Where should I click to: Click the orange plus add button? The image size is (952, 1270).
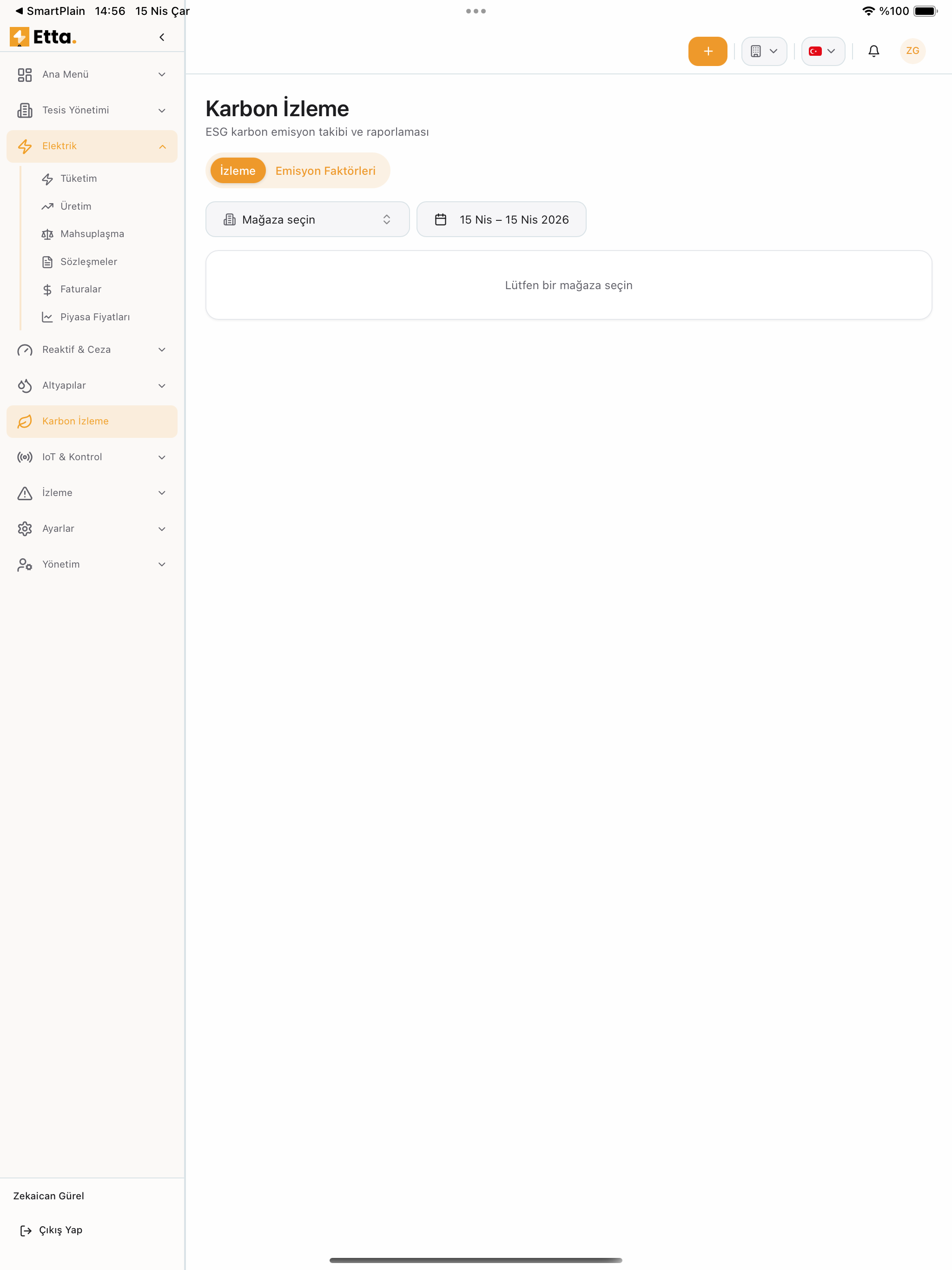[x=707, y=51]
